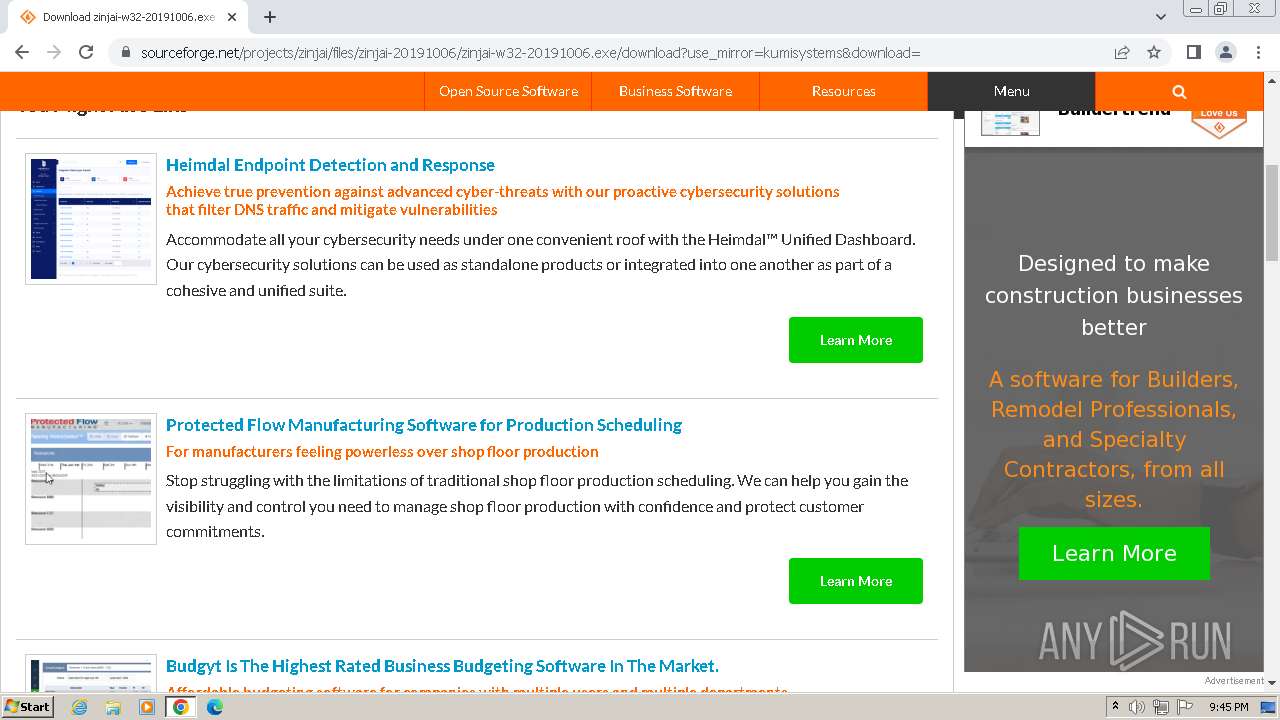Viewport: 1280px width, 720px height.
Task: Click the Action Center flag icon
Action: tap(1185, 707)
